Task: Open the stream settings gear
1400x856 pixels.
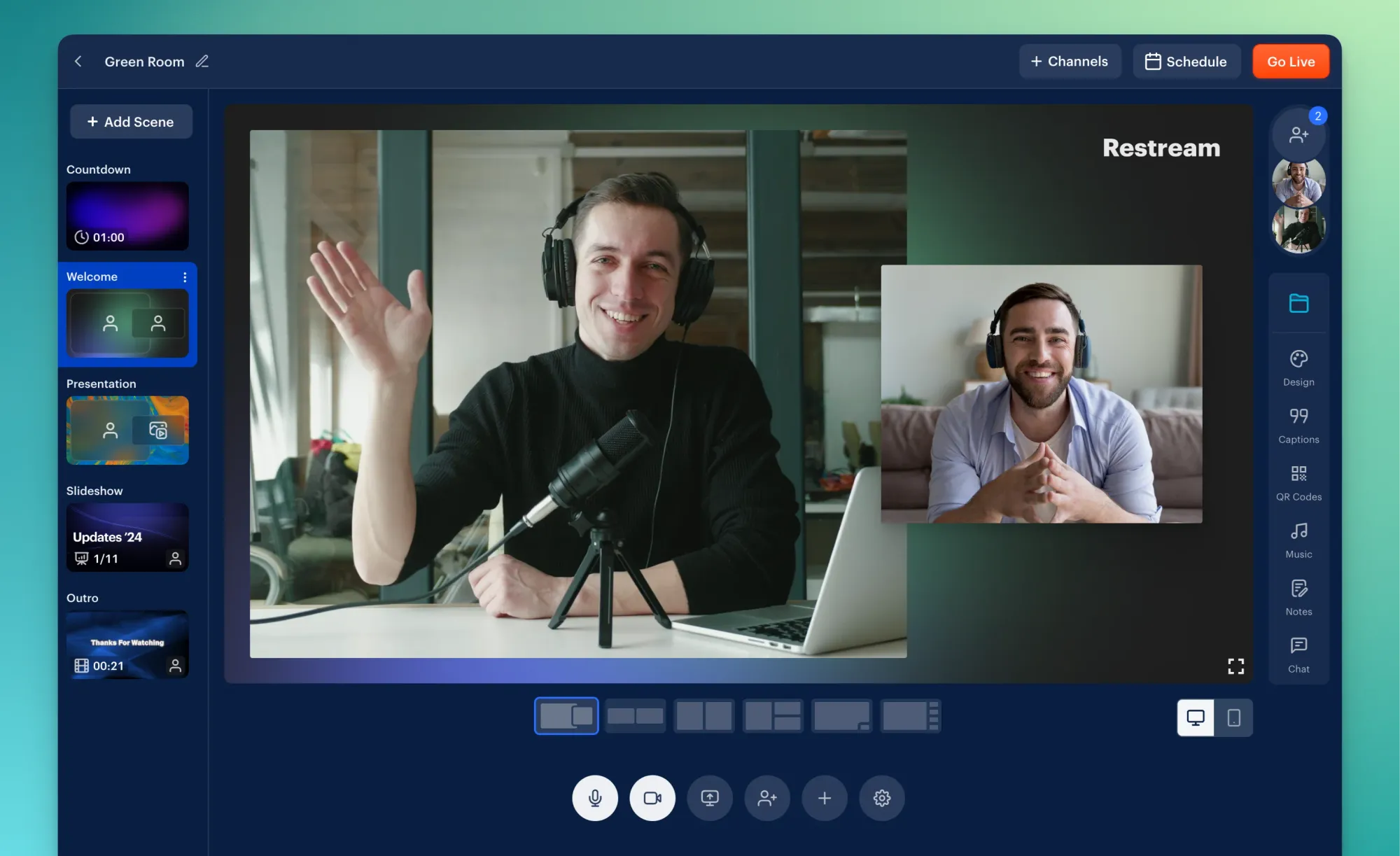Action: [882, 798]
